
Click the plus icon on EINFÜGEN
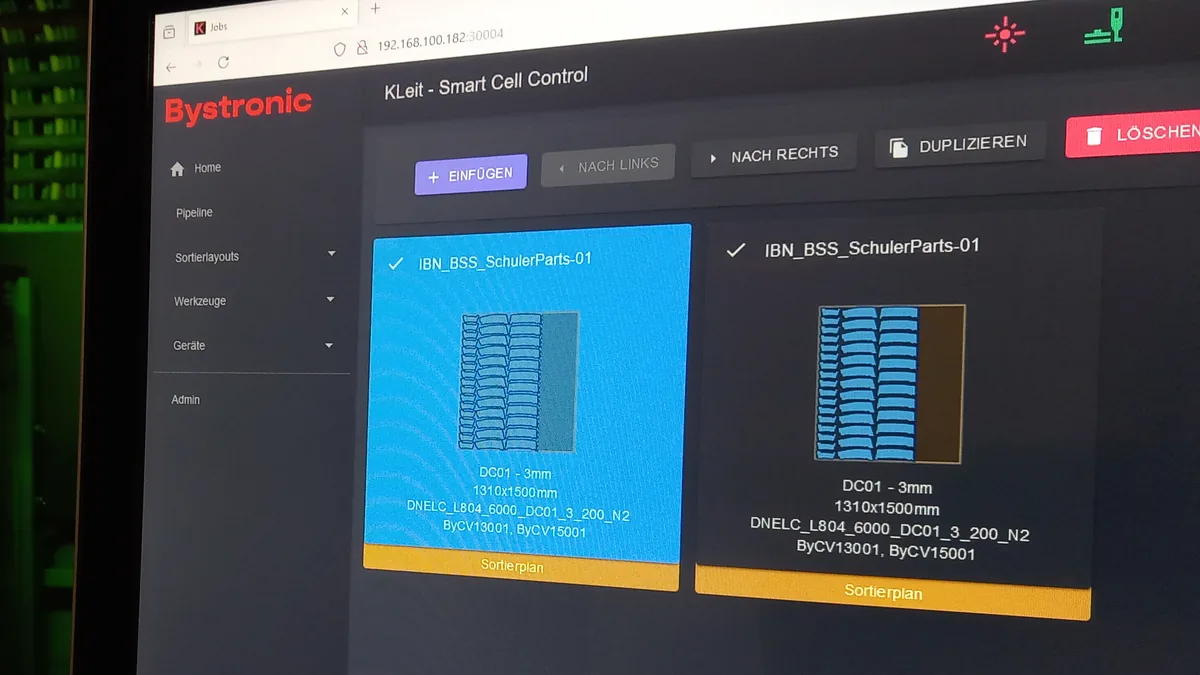point(433,177)
